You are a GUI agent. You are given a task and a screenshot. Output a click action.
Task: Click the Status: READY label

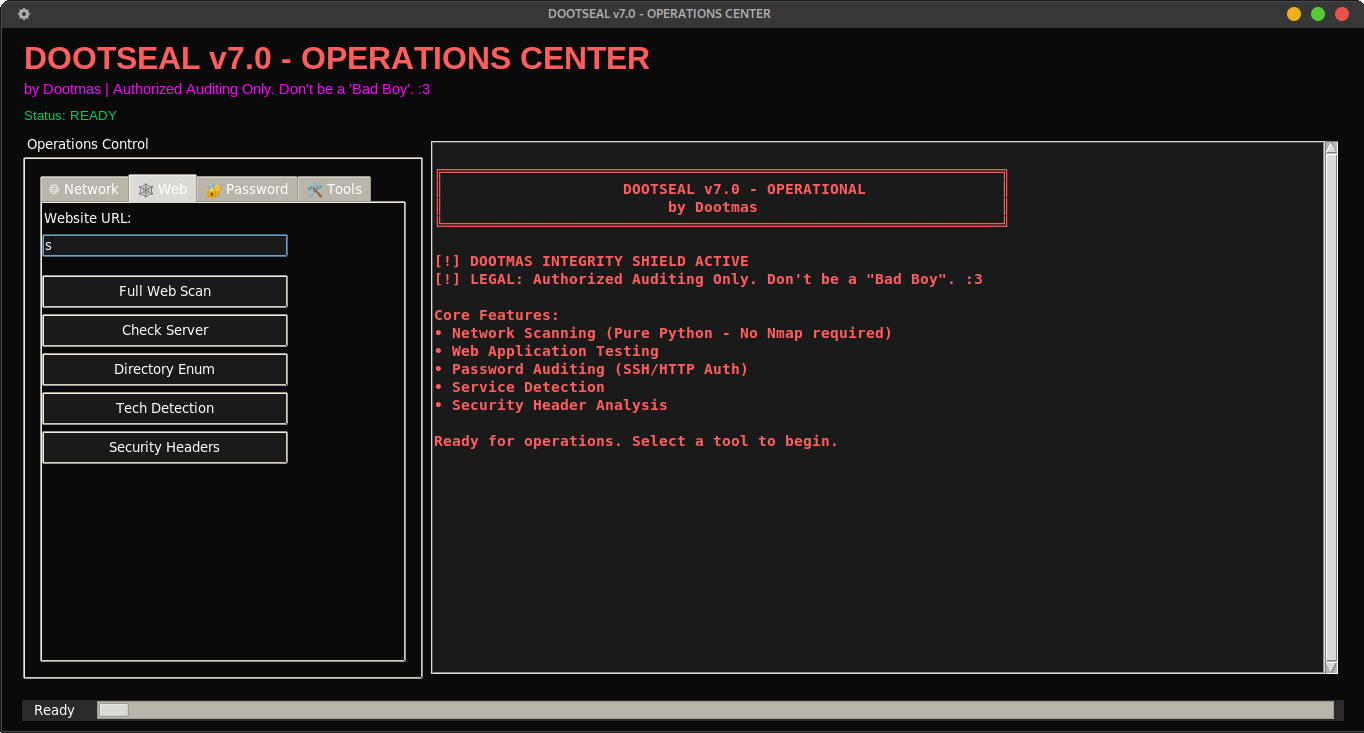click(70, 115)
